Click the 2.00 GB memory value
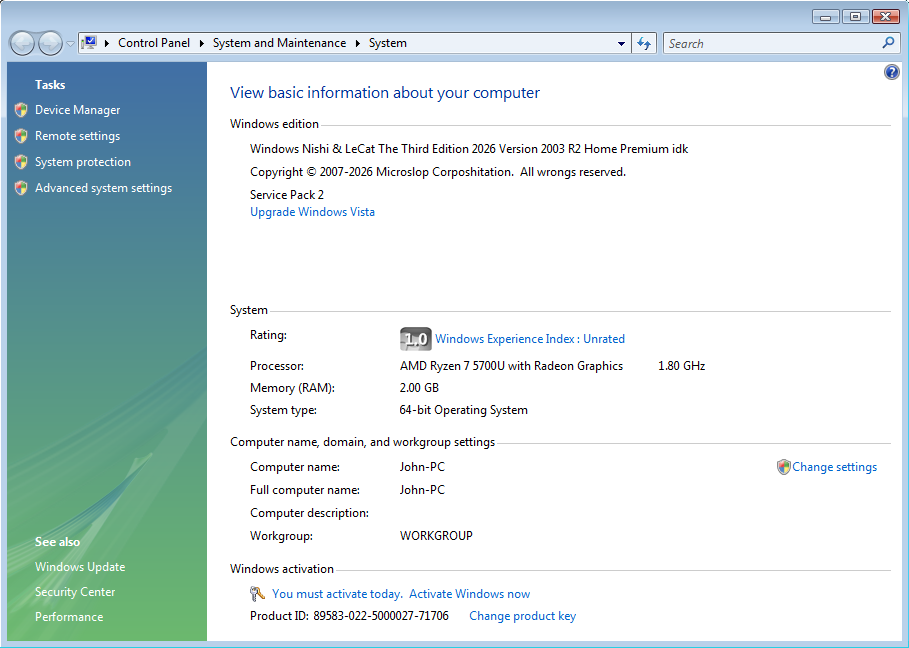The height and width of the screenshot is (648, 909). pos(419,388)
